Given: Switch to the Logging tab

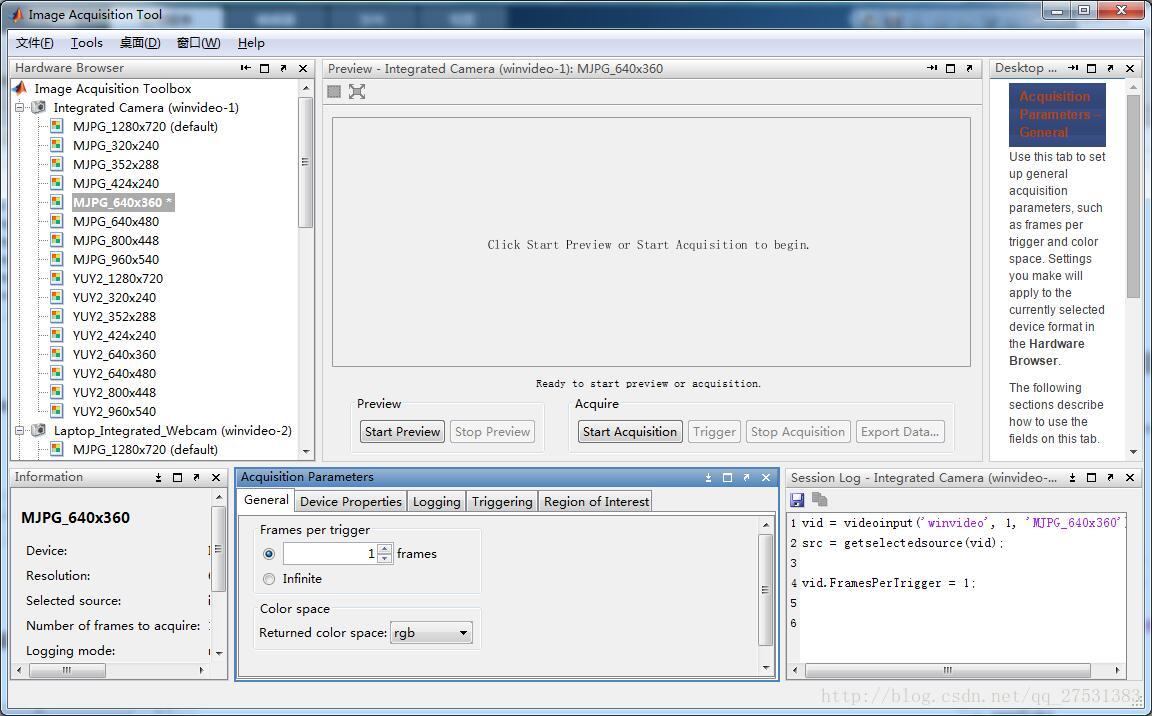Looking at the screenshot, I should [436, 502].
